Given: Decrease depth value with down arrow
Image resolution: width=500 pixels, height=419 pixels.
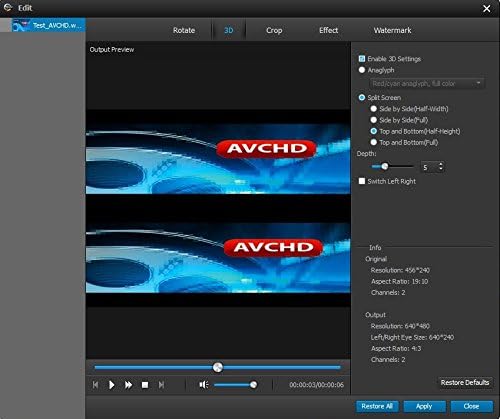Looking at the screenshot, I should [x=441, y=169].
